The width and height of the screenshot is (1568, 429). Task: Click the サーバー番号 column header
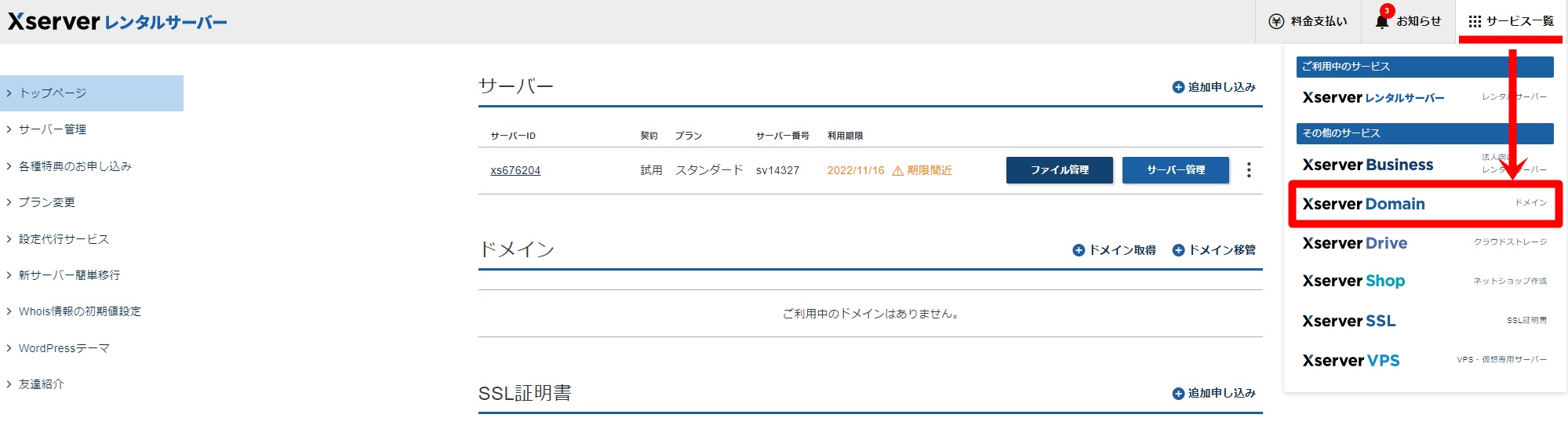782,136
